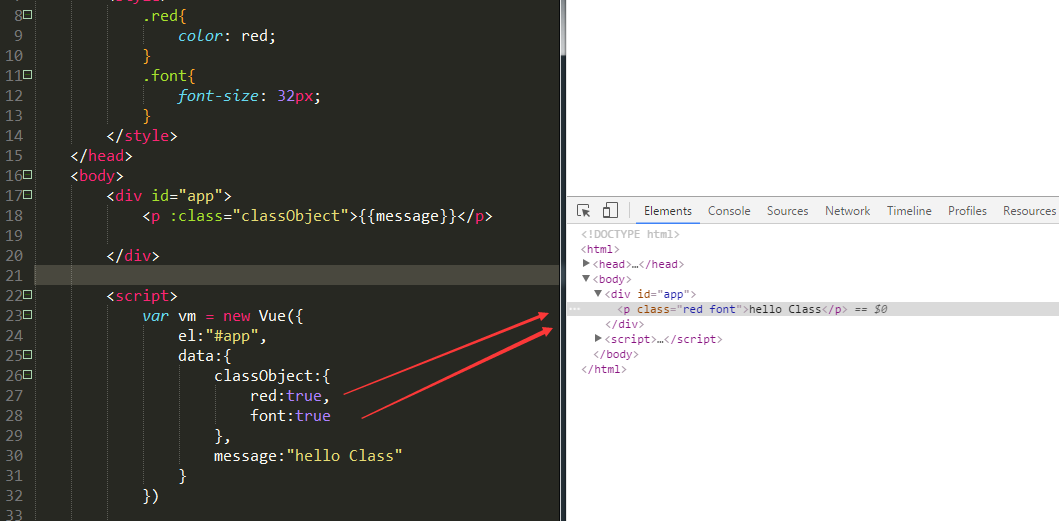Switch to the Console tab
This screenshot has width=1059, height=521.
pos(729,211)
